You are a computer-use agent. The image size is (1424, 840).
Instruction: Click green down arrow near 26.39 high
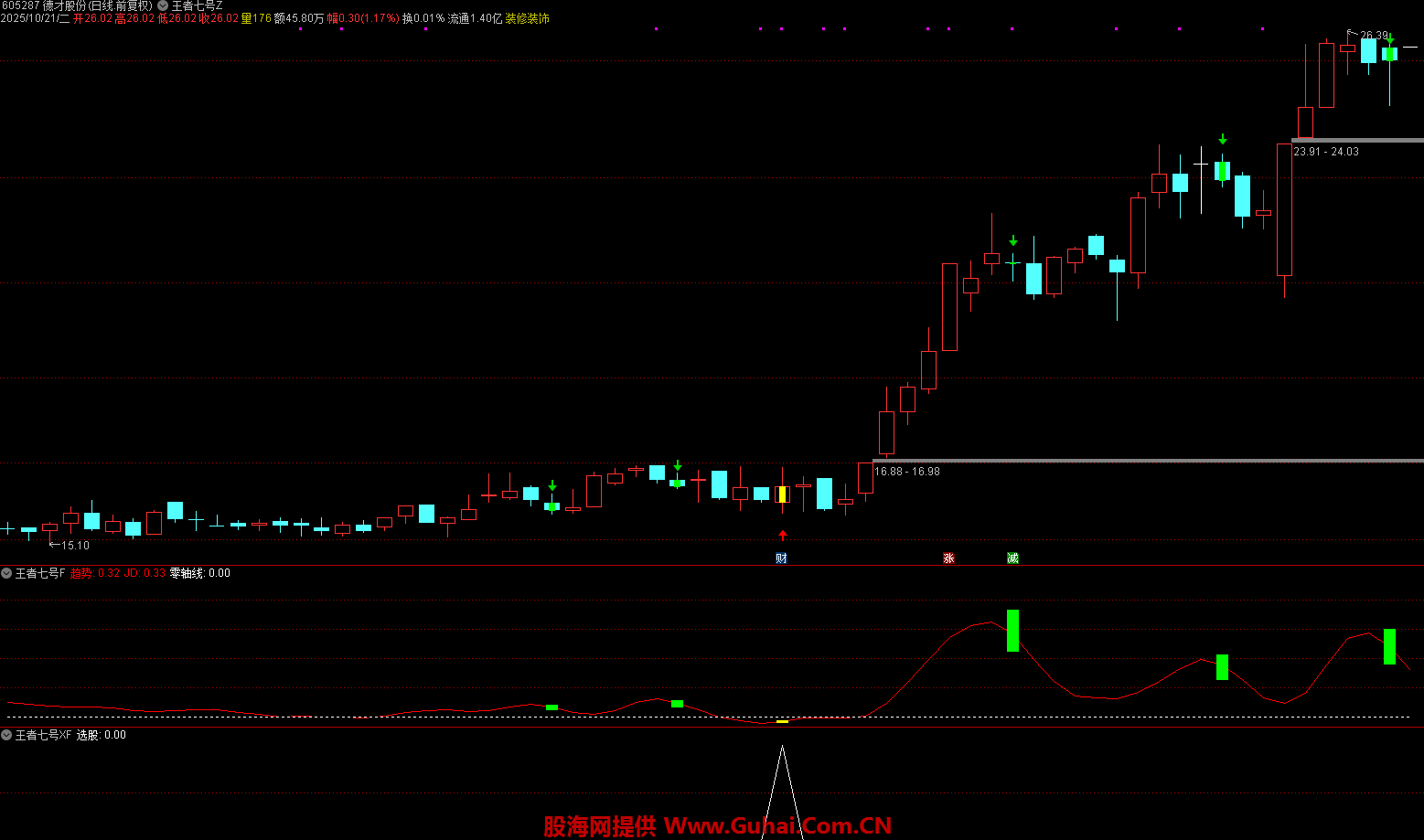pos(1389,38)
